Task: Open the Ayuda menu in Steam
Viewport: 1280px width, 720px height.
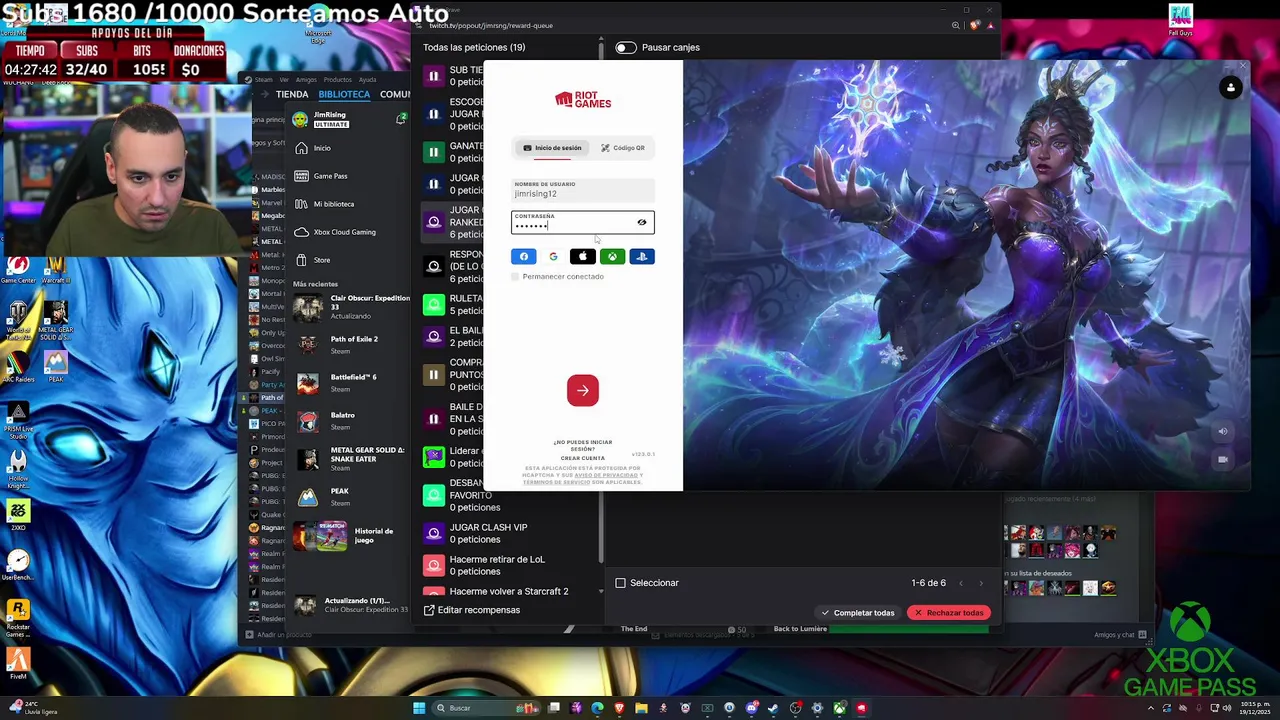Action: 367,80
